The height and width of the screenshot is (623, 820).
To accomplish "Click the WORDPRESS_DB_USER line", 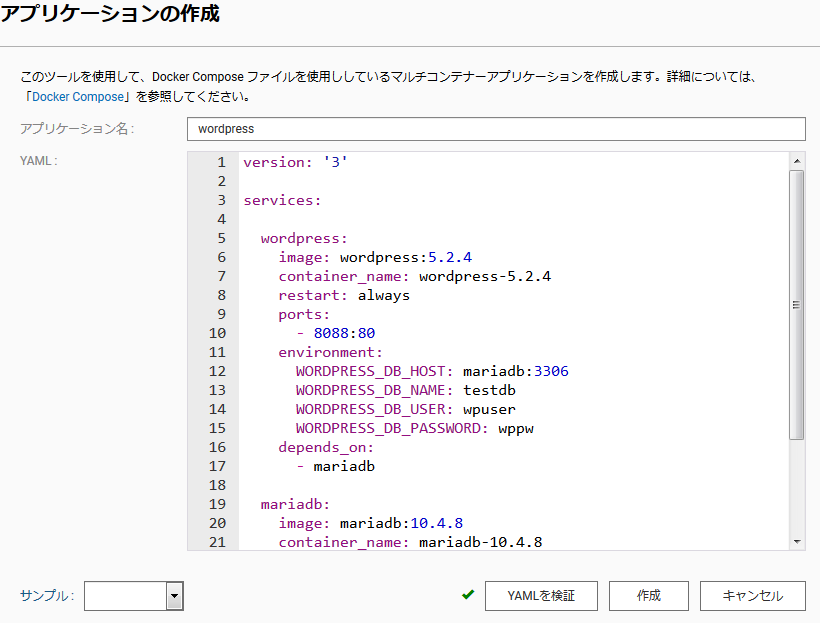I will pyautogui.click(x=406, y=409).
